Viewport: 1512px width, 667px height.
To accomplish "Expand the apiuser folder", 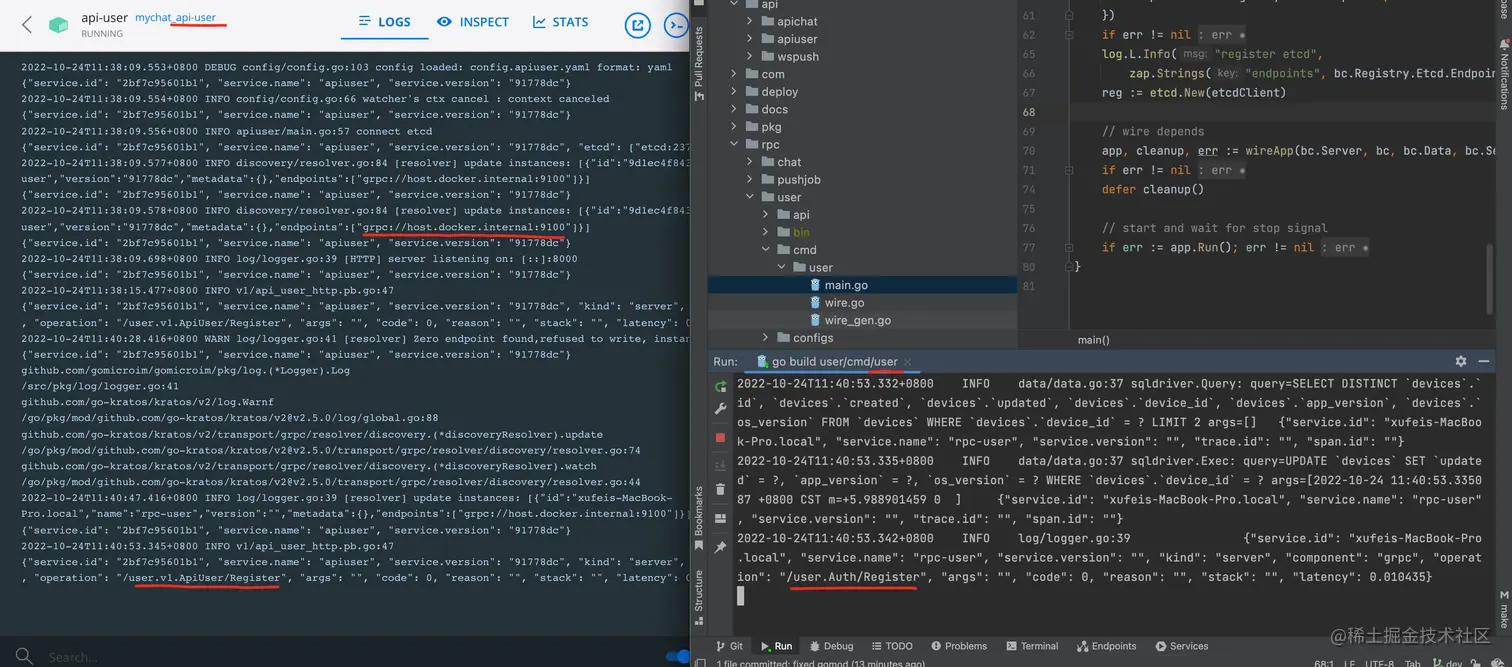I will coord(750,39).
